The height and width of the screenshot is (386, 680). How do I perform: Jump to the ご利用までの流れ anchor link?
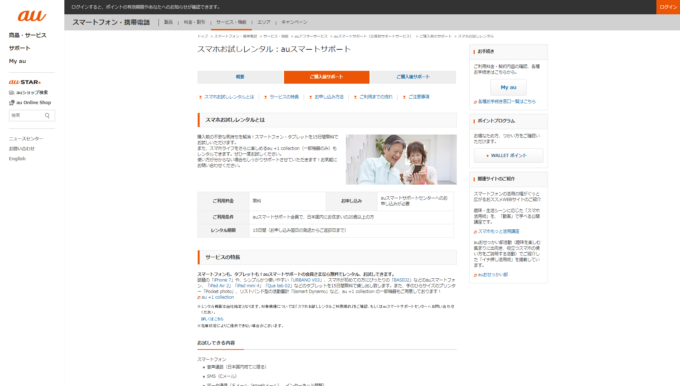tap(376, 97)
